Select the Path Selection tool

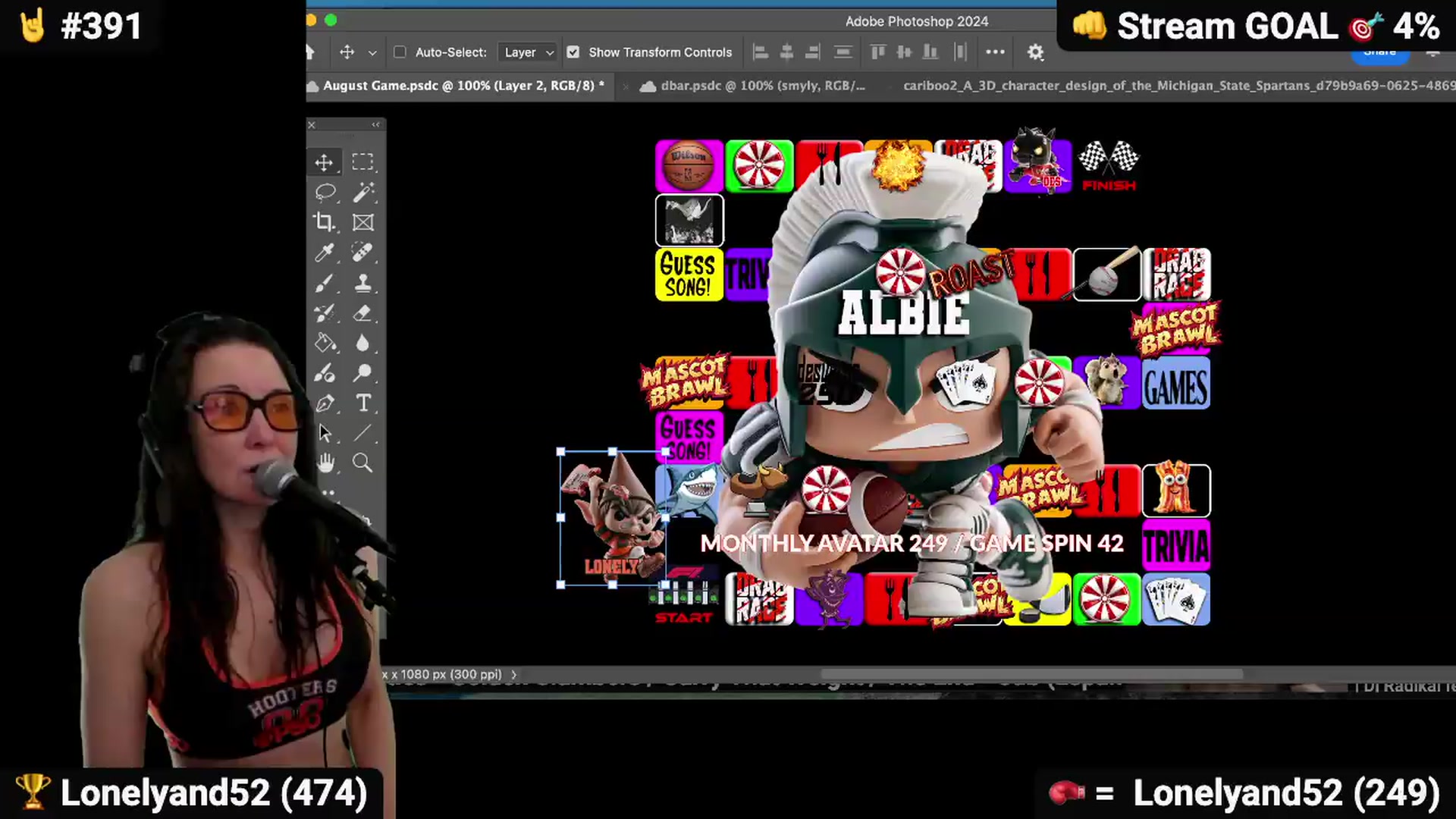tap(325, 433)
